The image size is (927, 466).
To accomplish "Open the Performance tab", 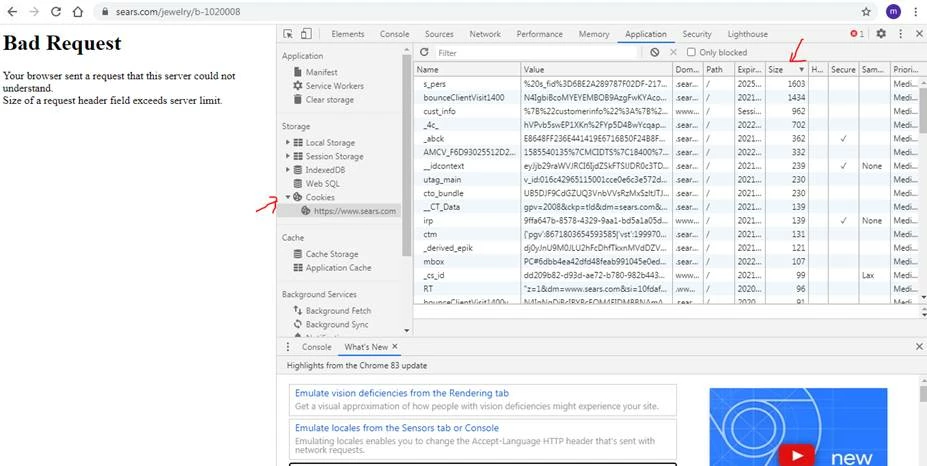I will [x=539, y=34].
